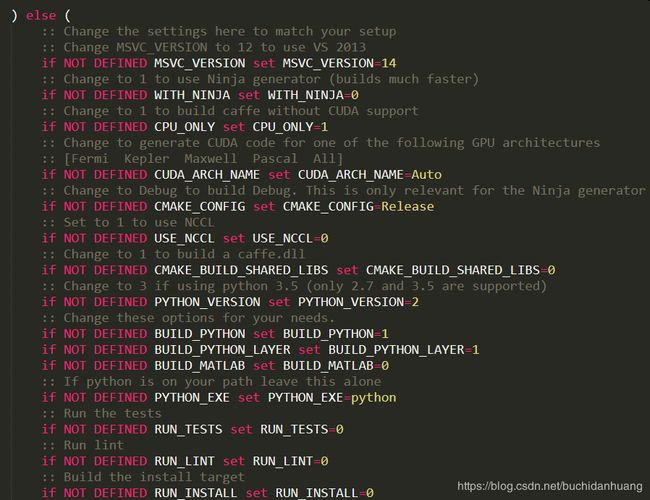
Task: Click the word 'Kepler' in the architectures list
Action: (146, 159)
